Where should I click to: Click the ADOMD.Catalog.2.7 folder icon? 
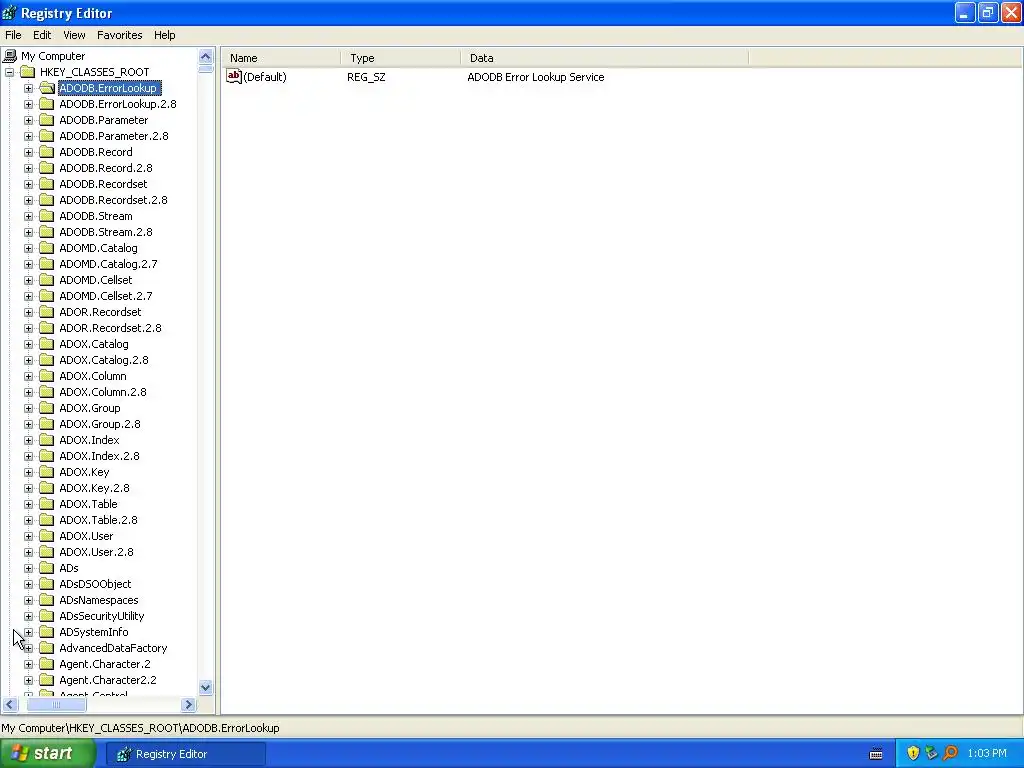pos(46,264)
